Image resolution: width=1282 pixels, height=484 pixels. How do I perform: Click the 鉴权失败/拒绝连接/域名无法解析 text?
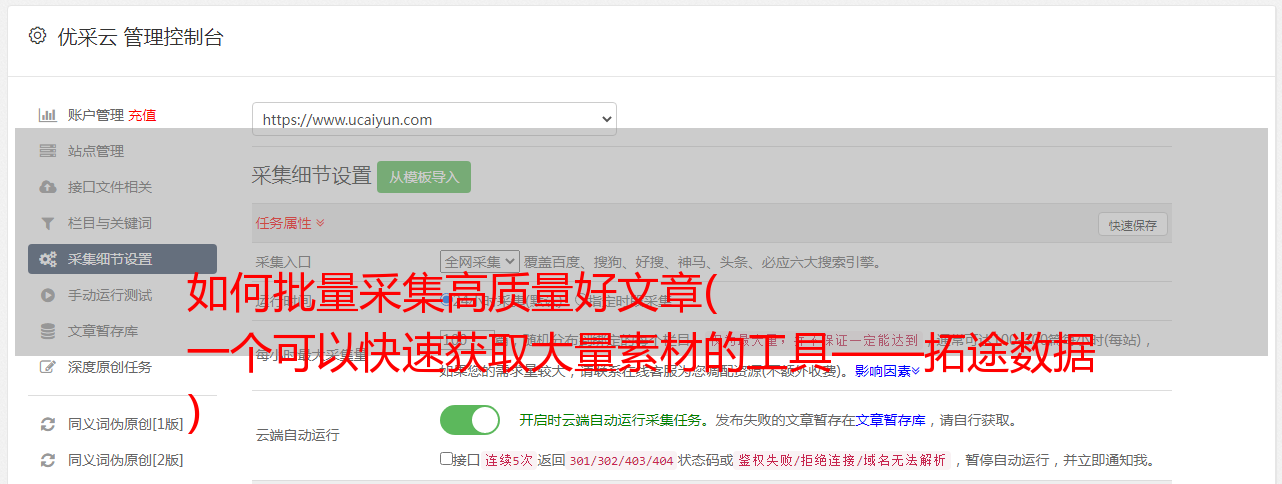tap(842, 461)
